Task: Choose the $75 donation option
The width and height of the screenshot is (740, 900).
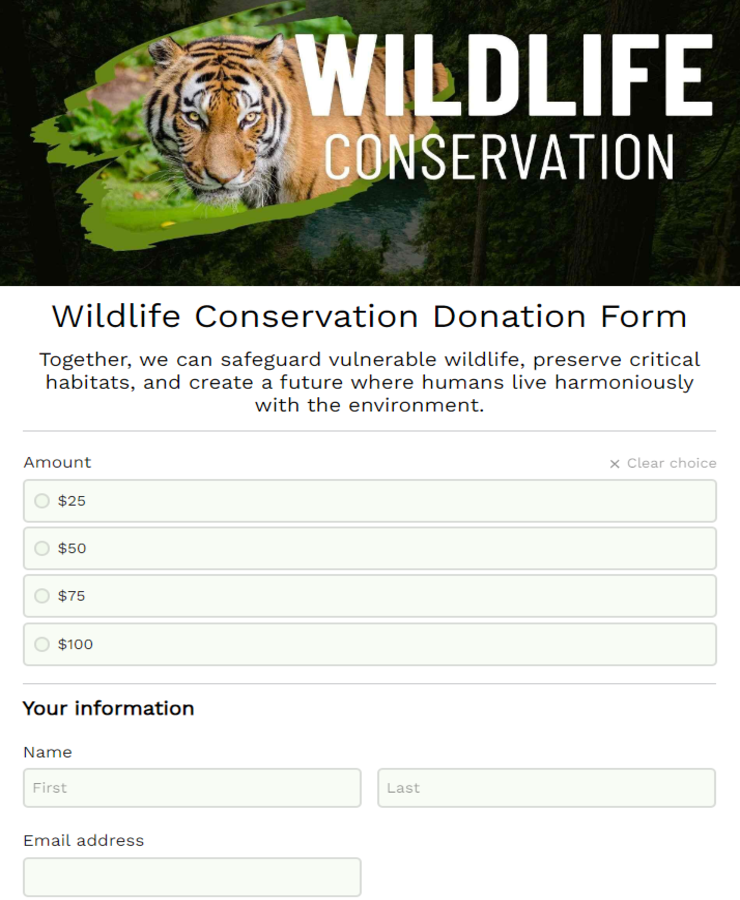Action: [x=370, y=595]
